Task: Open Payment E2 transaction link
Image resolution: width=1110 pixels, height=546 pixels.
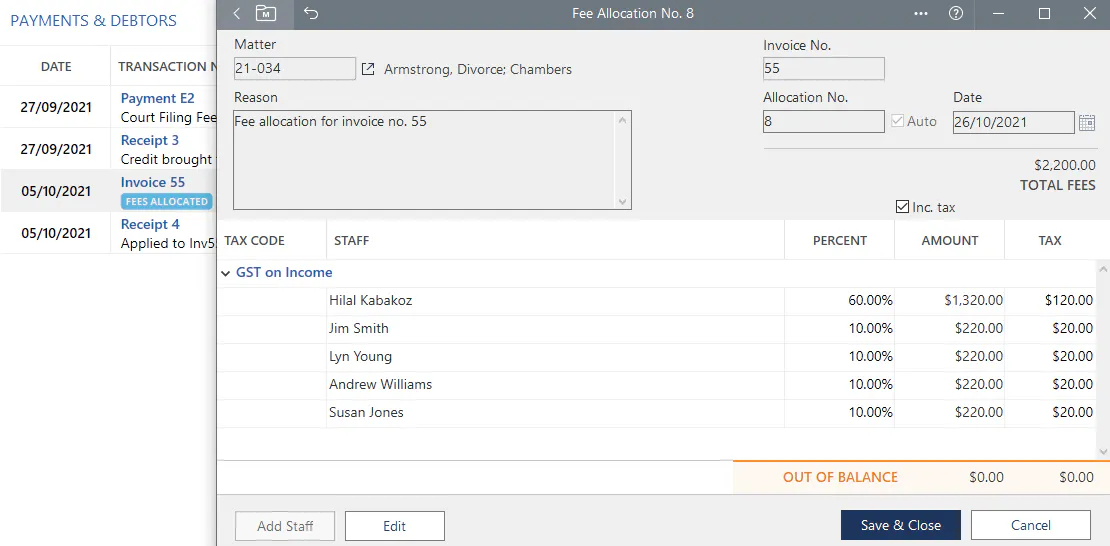Action: (x=157, y=98)
